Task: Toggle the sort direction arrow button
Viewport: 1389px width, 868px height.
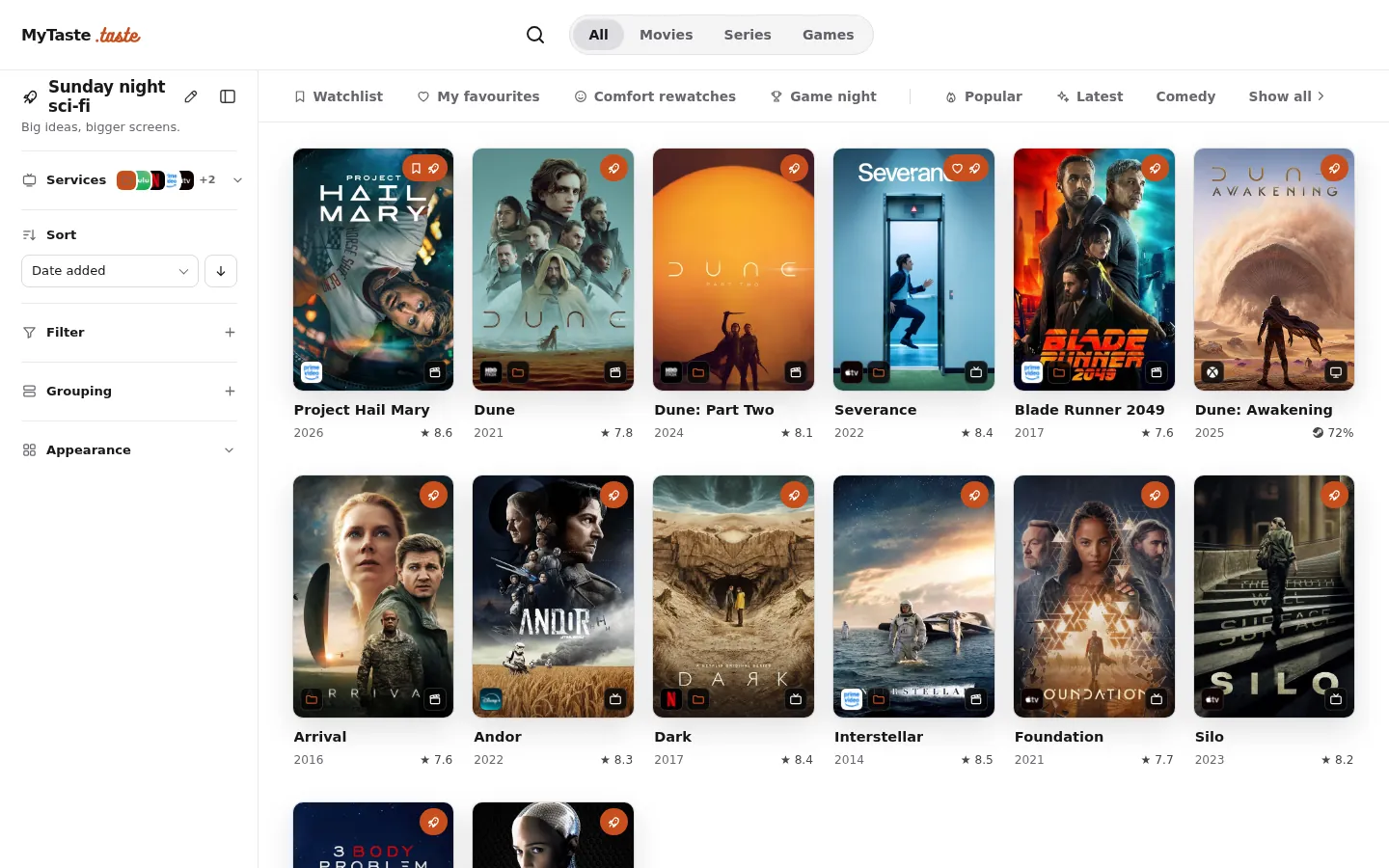Action: point(221,271)
